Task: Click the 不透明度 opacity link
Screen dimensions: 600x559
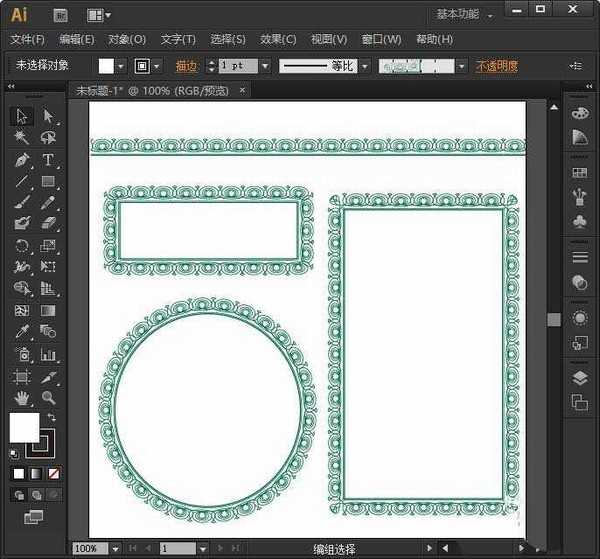Action: coord(496,66)
